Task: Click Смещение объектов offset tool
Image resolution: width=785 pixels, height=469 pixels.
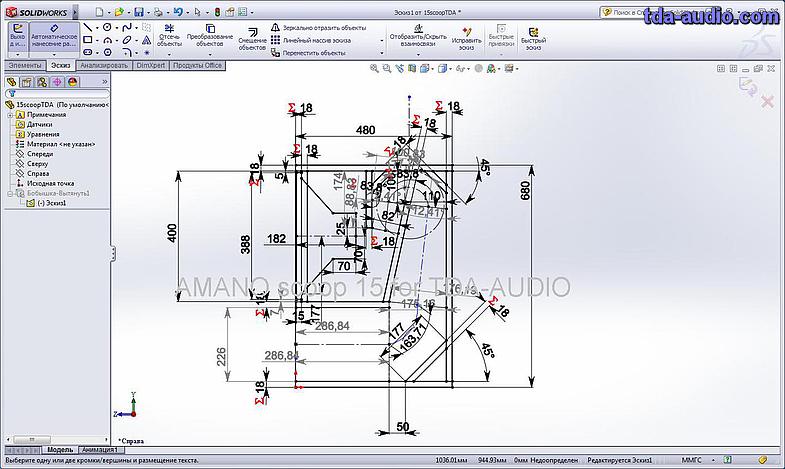Action: coord(252,39)
